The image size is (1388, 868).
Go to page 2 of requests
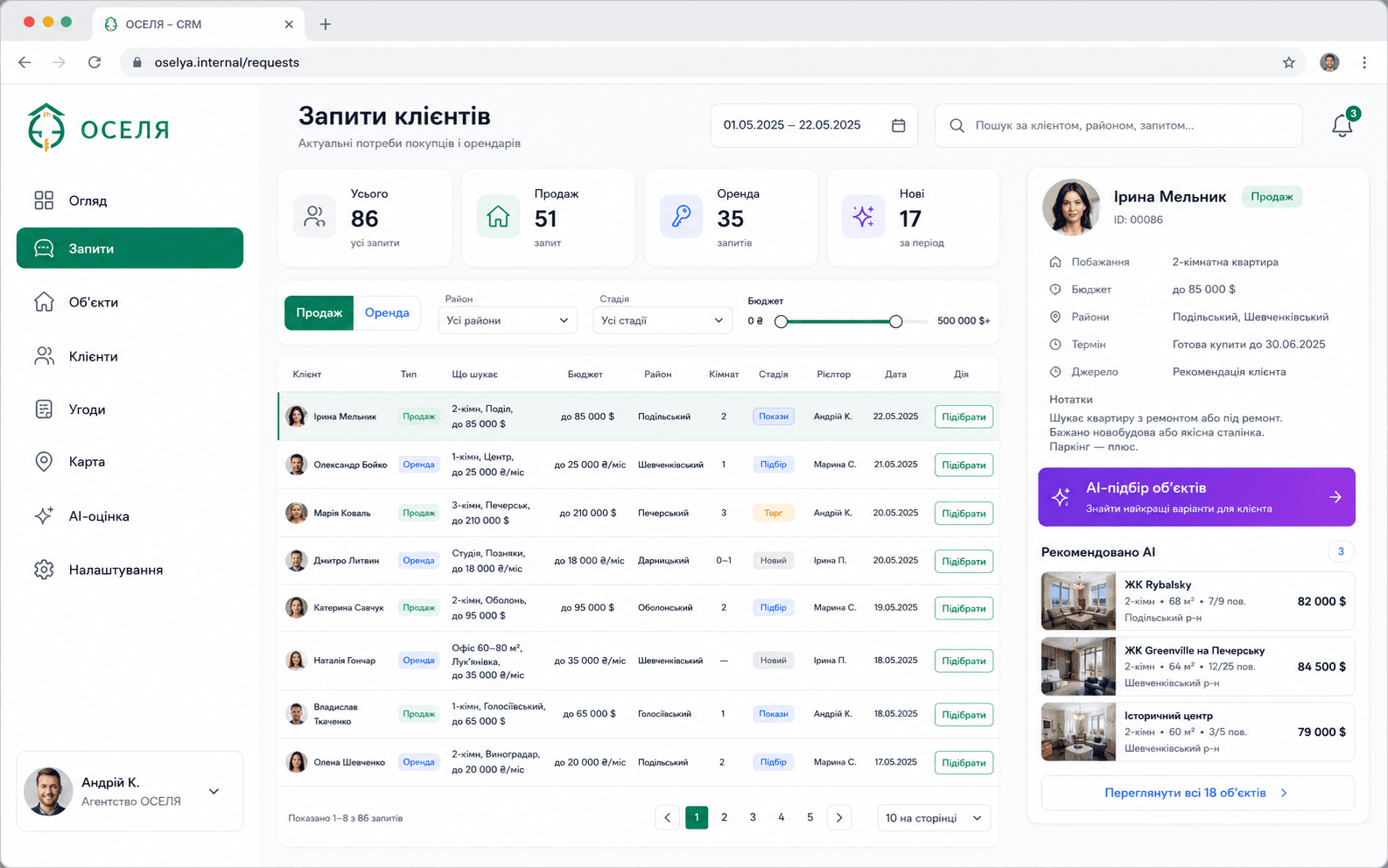click(x=724, y=817)
